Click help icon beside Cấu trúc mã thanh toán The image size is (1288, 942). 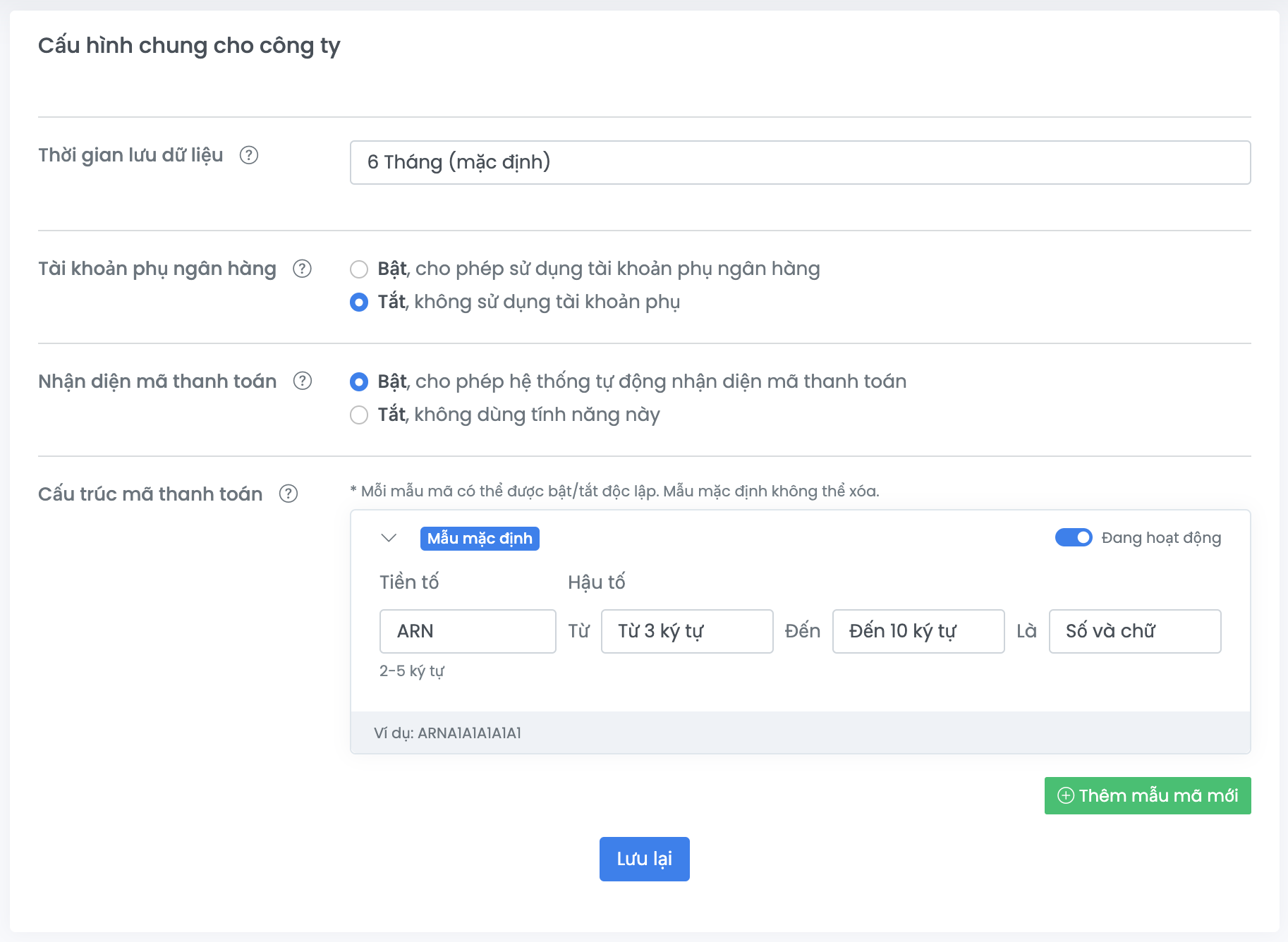288,494
